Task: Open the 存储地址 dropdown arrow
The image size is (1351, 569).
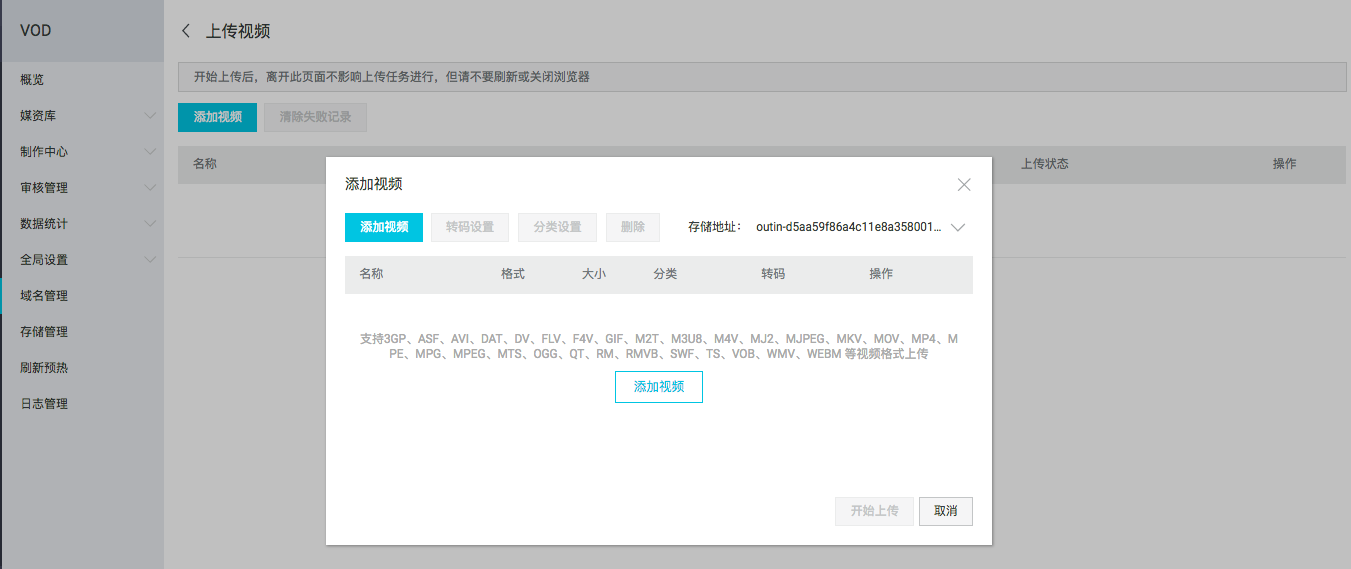Action: [958, 227]
